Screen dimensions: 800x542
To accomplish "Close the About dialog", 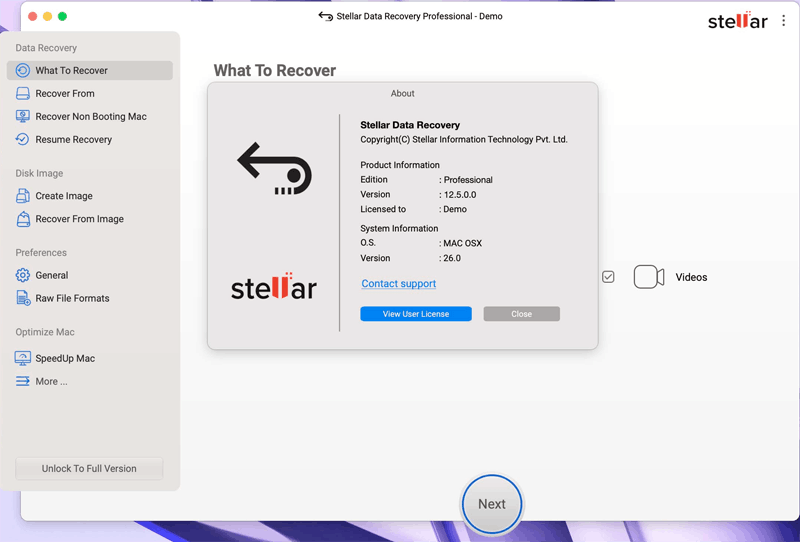I will pos(521,314).
